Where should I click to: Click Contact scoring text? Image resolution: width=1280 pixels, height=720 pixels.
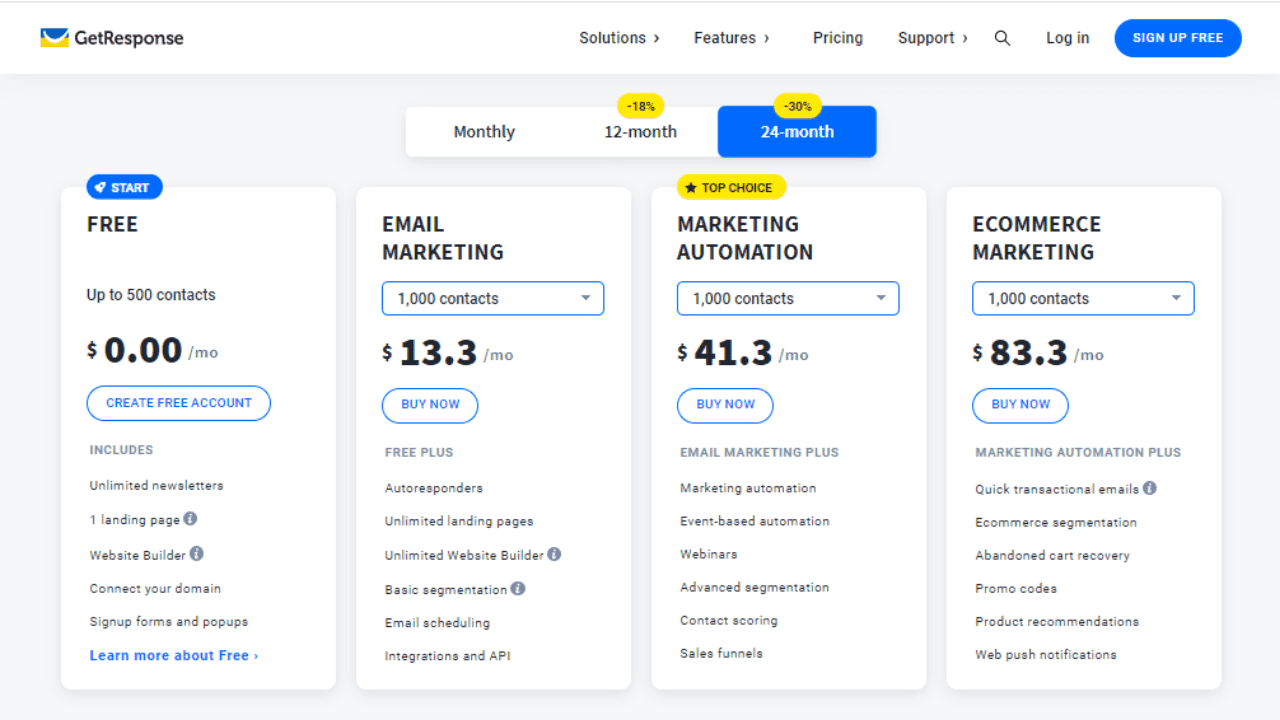729,620
